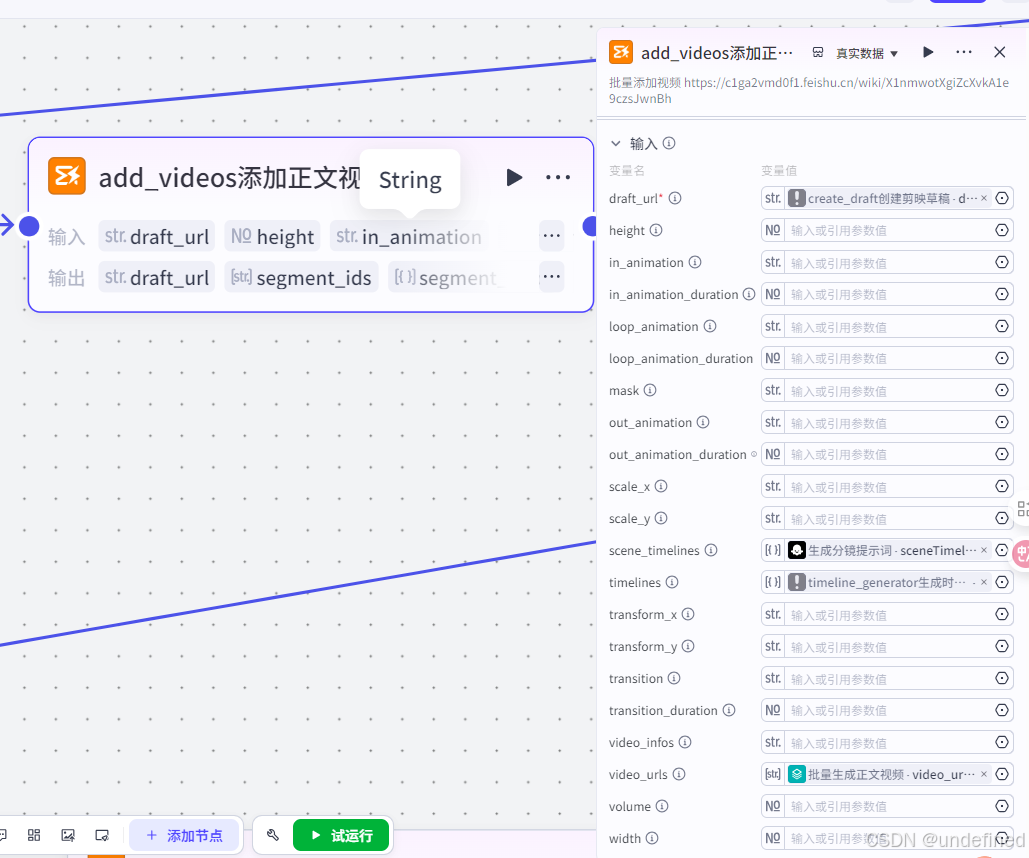This screenshot has height=858, width=1029.
Task: Open the 真实数据 dropdown
Action: point(866,53)
